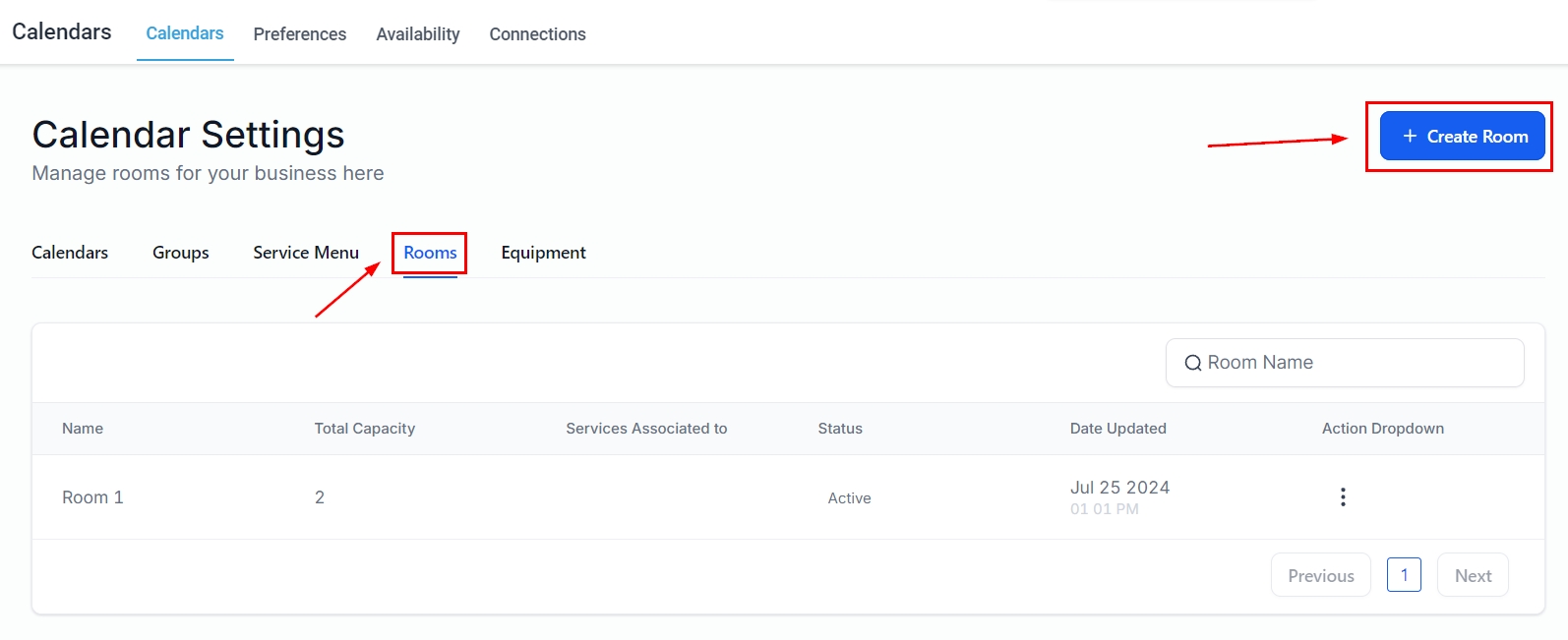This screenshot has height=640, width=1568.
Task: Select page 1 in pagination
Action: coord(1404,575)
